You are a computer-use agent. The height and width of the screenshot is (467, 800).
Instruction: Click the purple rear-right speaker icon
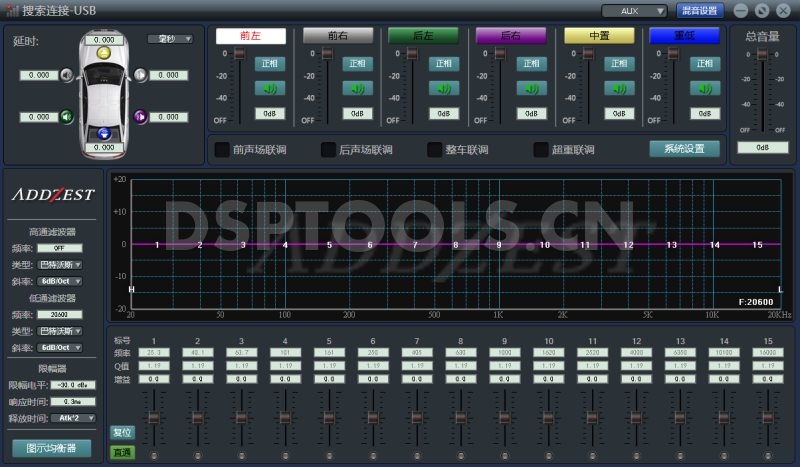pyautogui.click(x=140, y=117)
